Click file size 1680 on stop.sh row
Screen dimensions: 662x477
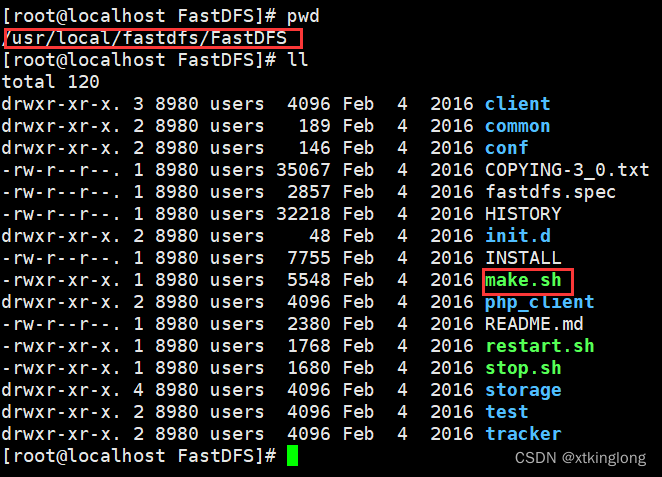pos(309,368)
